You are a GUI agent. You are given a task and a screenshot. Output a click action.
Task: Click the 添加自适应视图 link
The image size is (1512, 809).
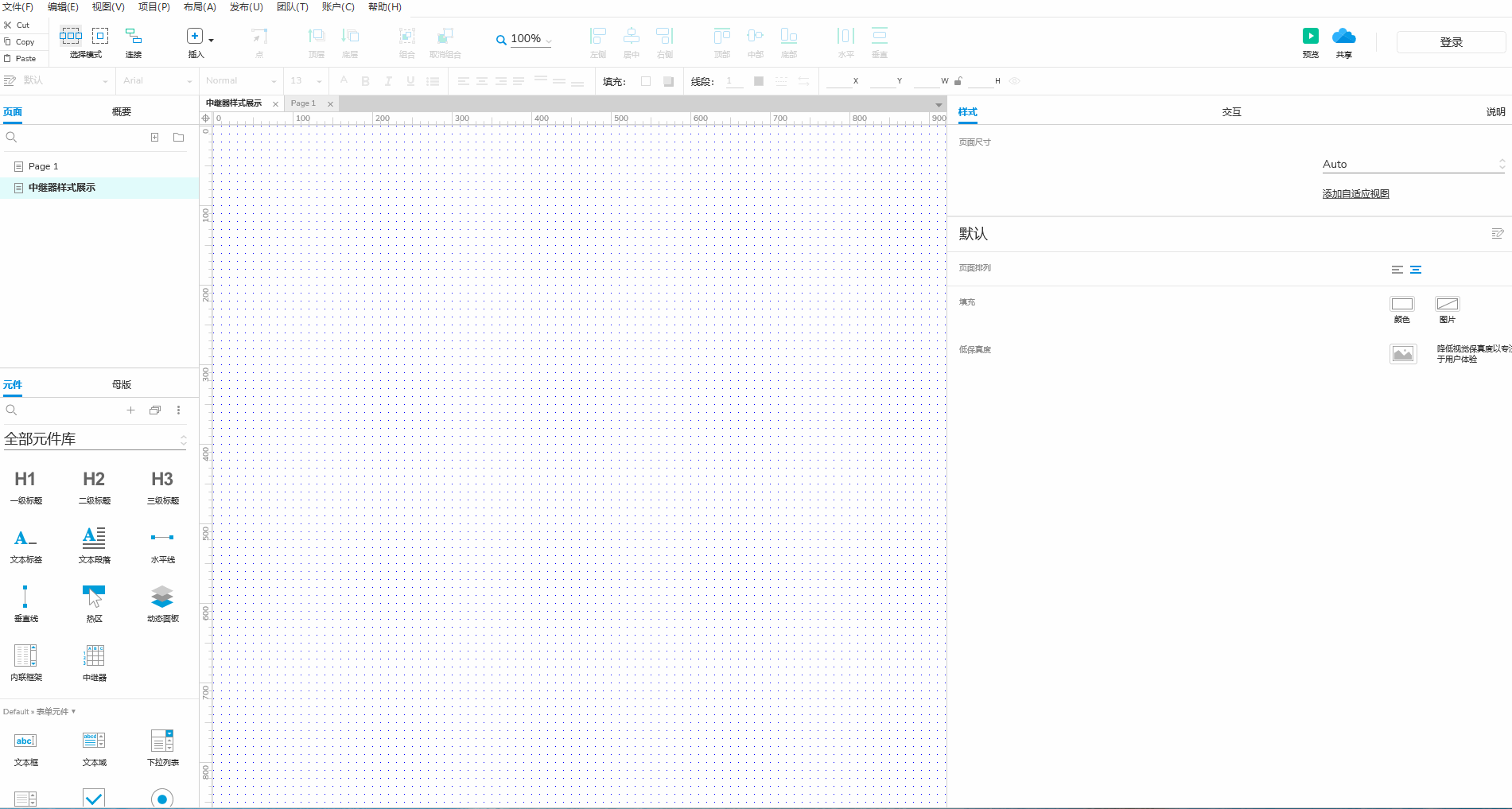pos(1355,194)
